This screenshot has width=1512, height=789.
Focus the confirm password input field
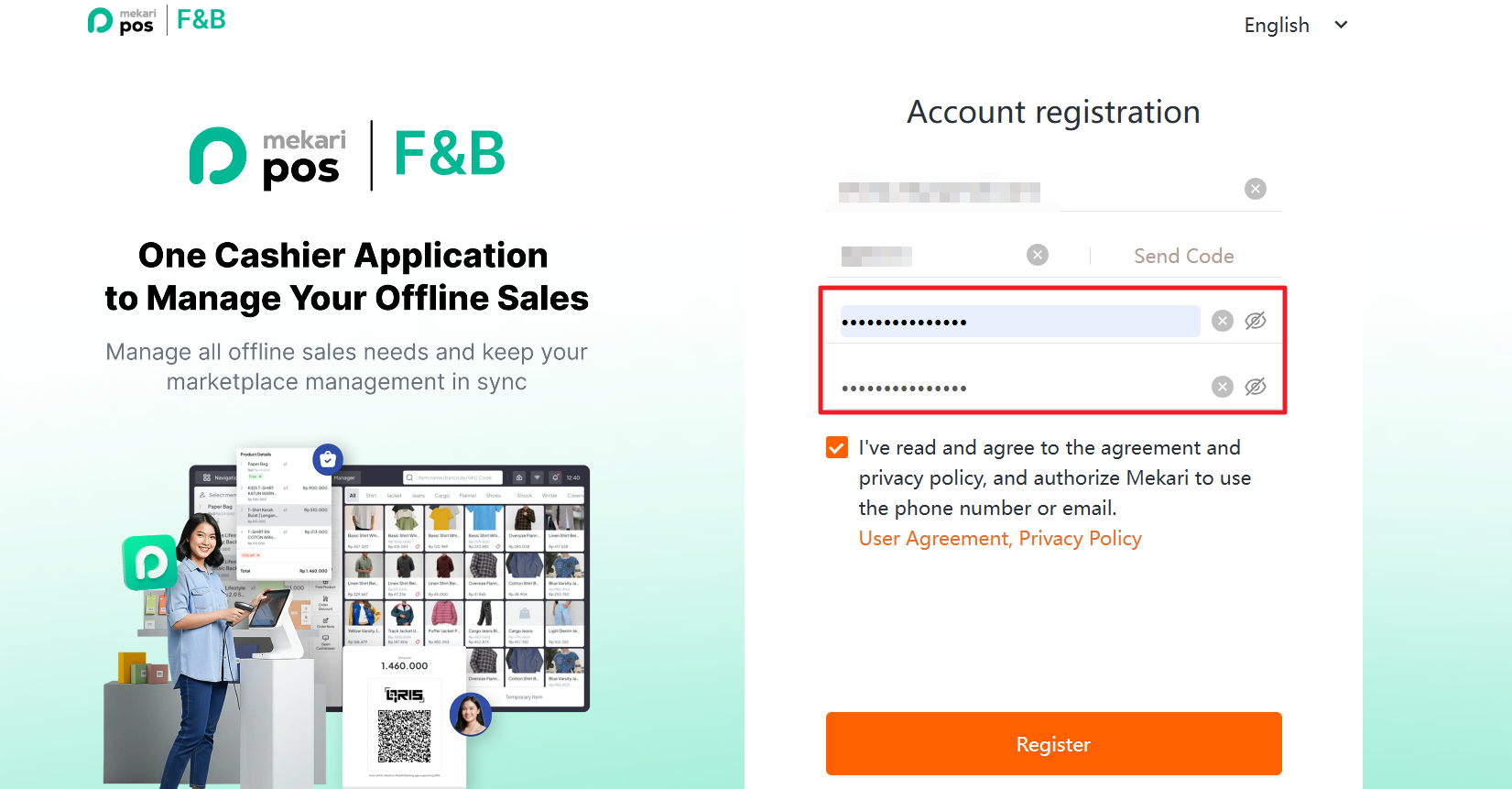click(1019, 388)
